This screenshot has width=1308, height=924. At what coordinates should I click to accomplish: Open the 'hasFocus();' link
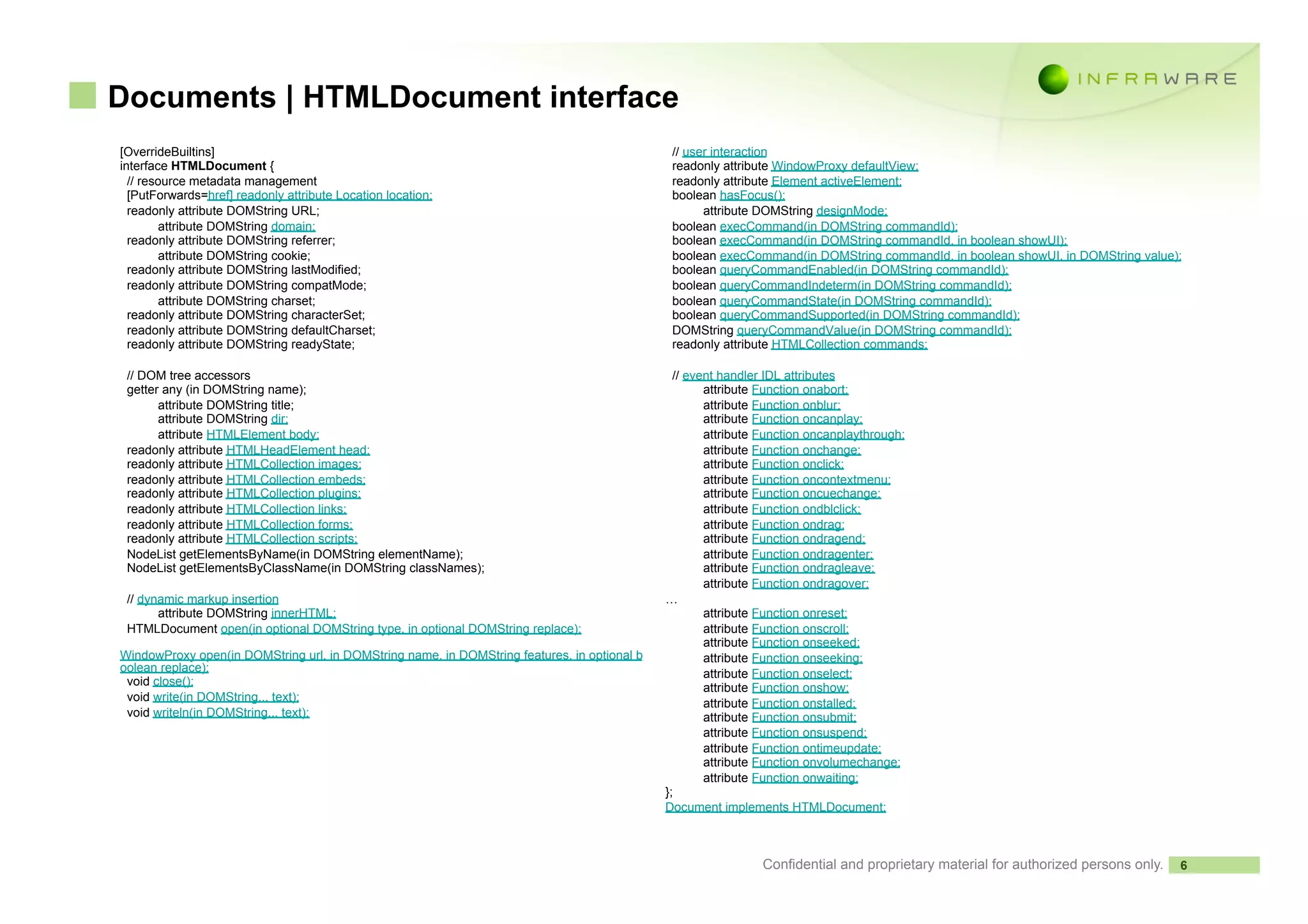pos(752,195)
